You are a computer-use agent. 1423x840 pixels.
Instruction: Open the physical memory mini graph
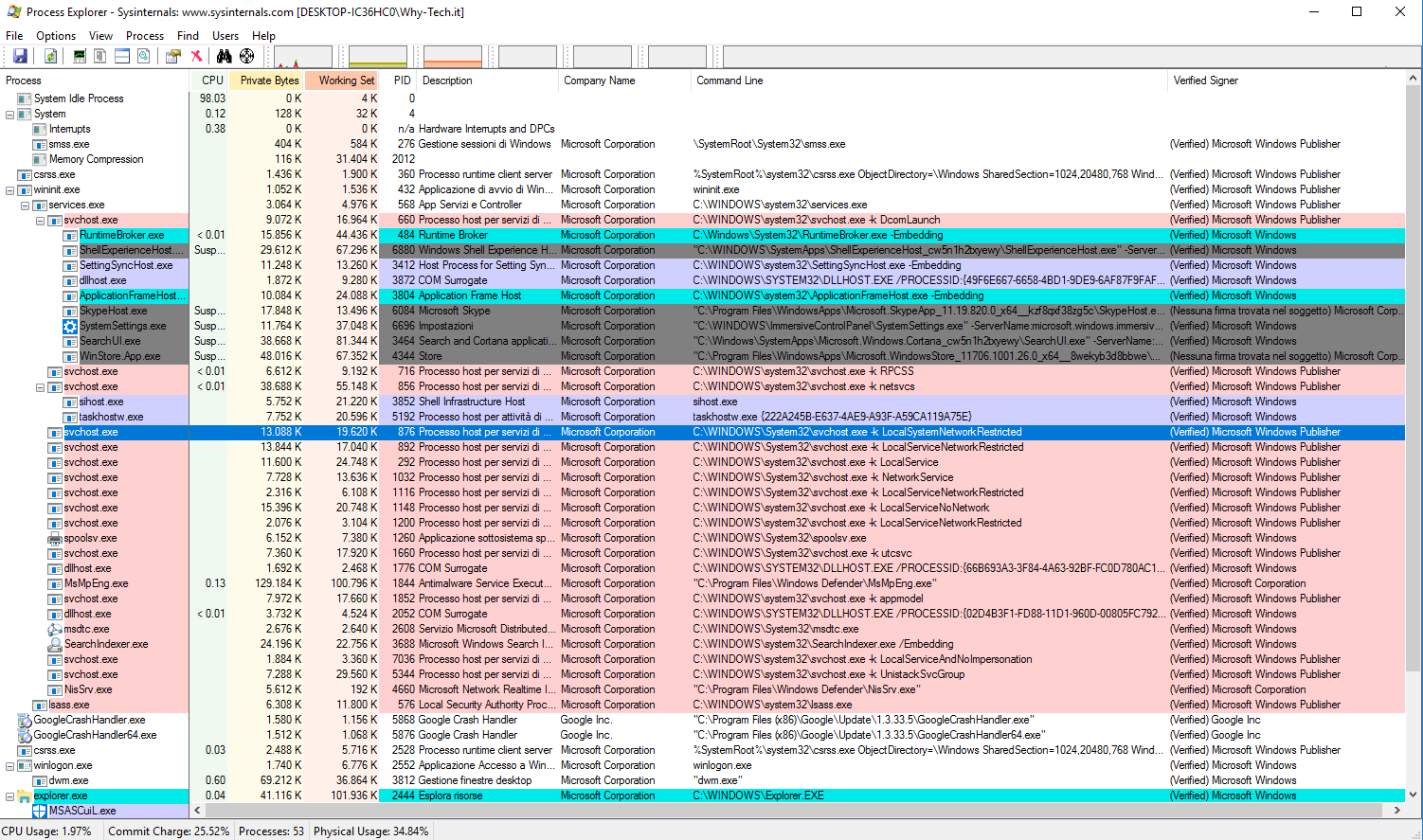tap(453, 57)
